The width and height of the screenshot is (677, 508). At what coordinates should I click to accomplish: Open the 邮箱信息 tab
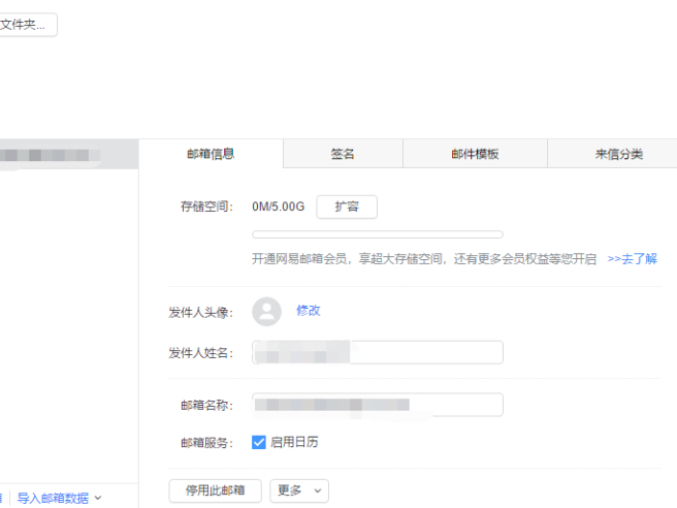coord(211,154)
